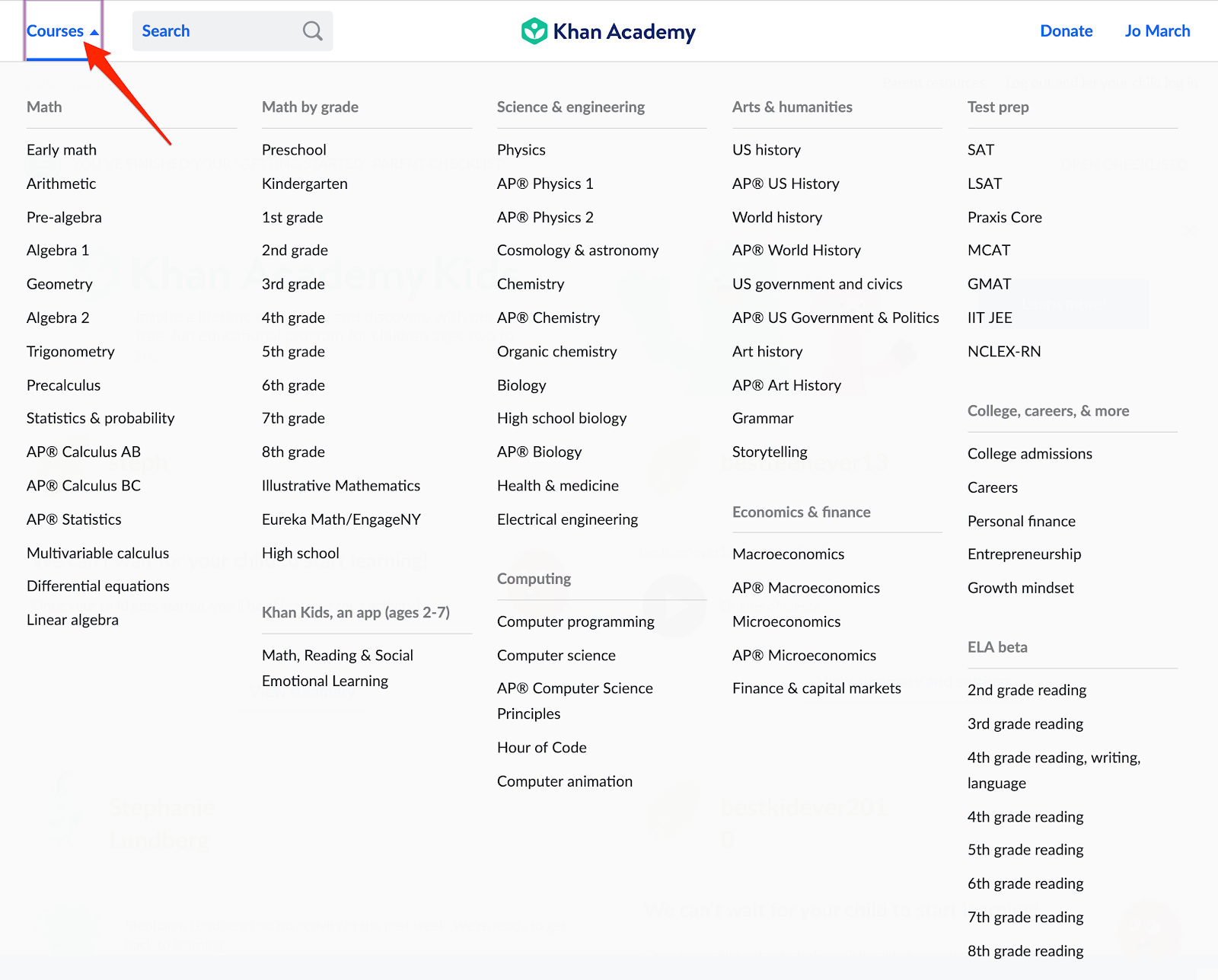This screenshot has width=1218, height=980.
Task: Open Math, Reading & Social Emotional Learning
Action: pos(337,668)
